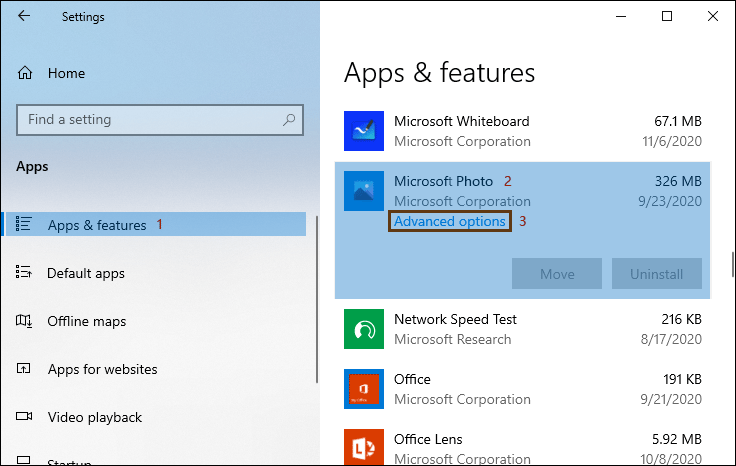The width and height of the screenshot is (736, 466).
Task: Click the Office Lens app icon
Action: pyautogui.click(x=364, y=447)
